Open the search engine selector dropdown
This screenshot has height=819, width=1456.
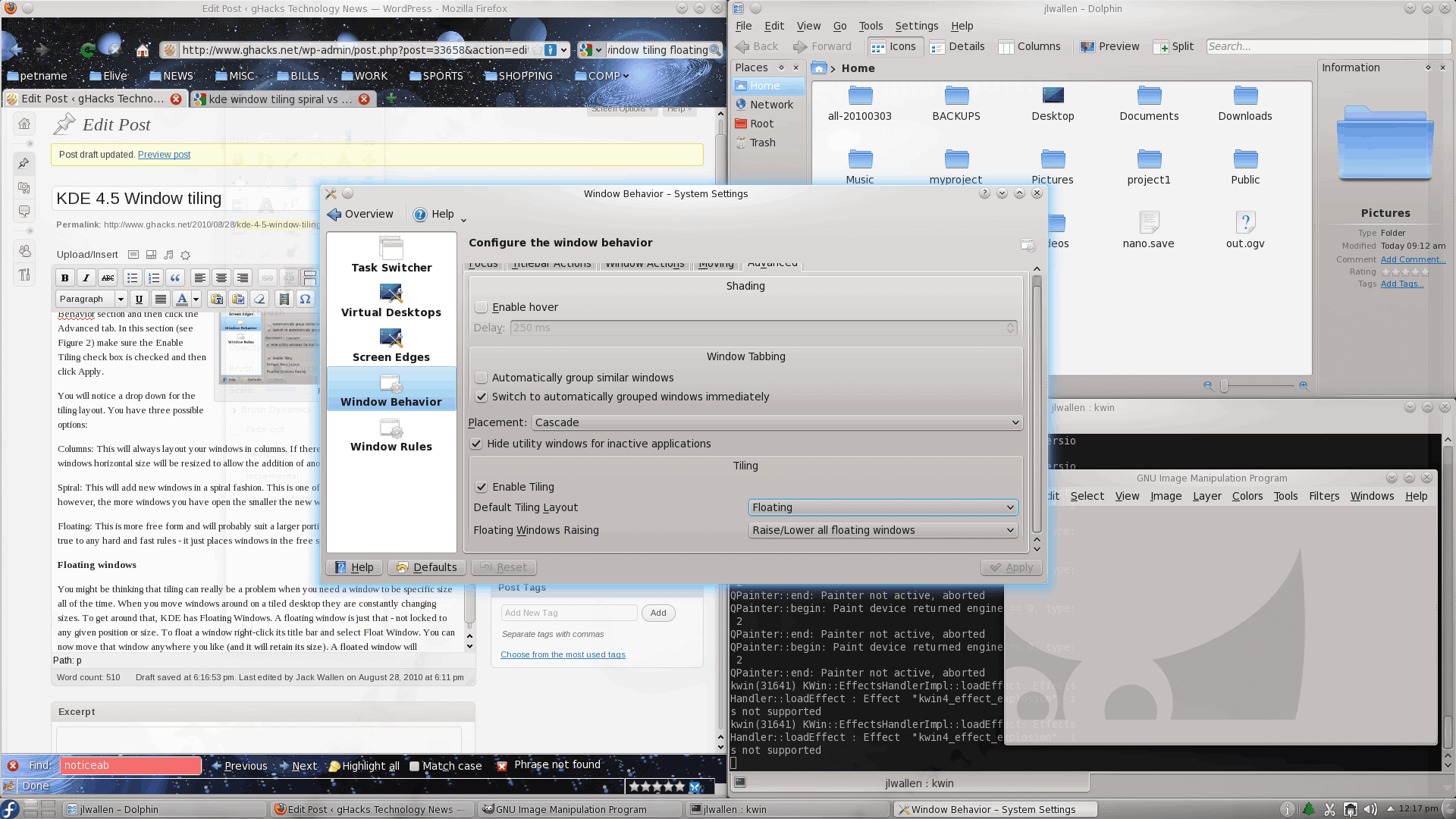pyautogui.click(x=591, y=50)
